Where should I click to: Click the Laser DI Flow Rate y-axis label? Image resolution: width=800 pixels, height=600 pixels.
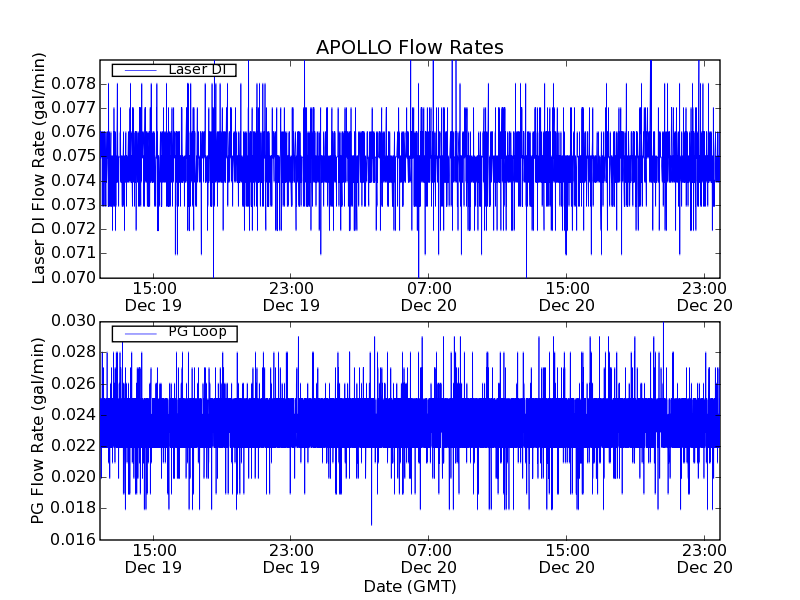[x=40, y=168]
